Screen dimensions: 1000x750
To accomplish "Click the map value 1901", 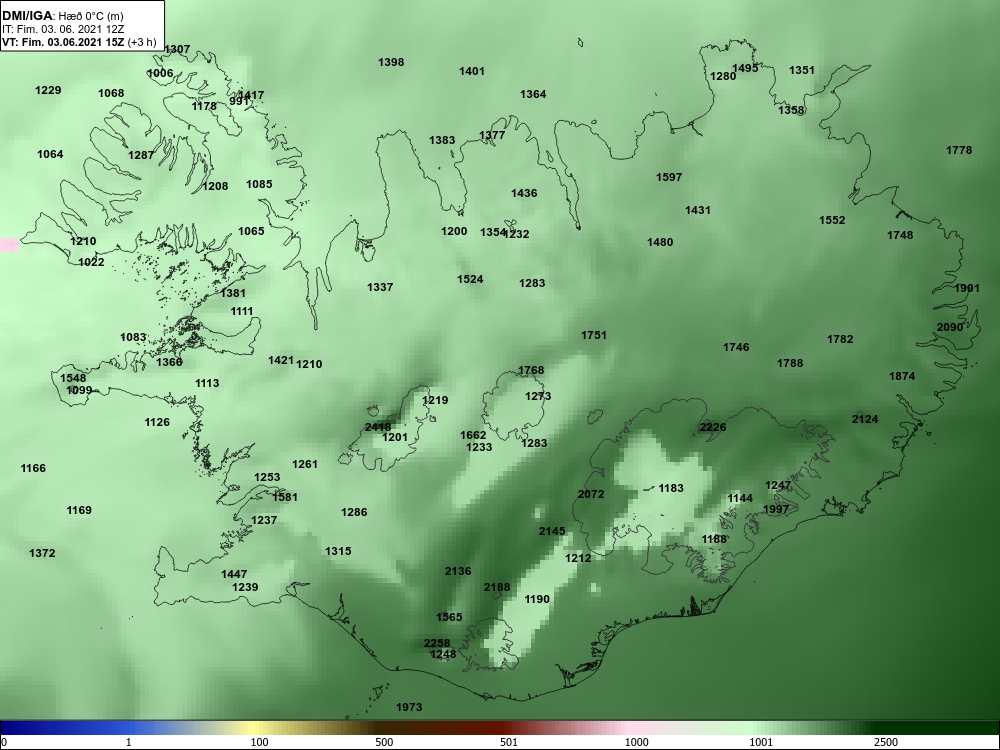I will [967, 288].
